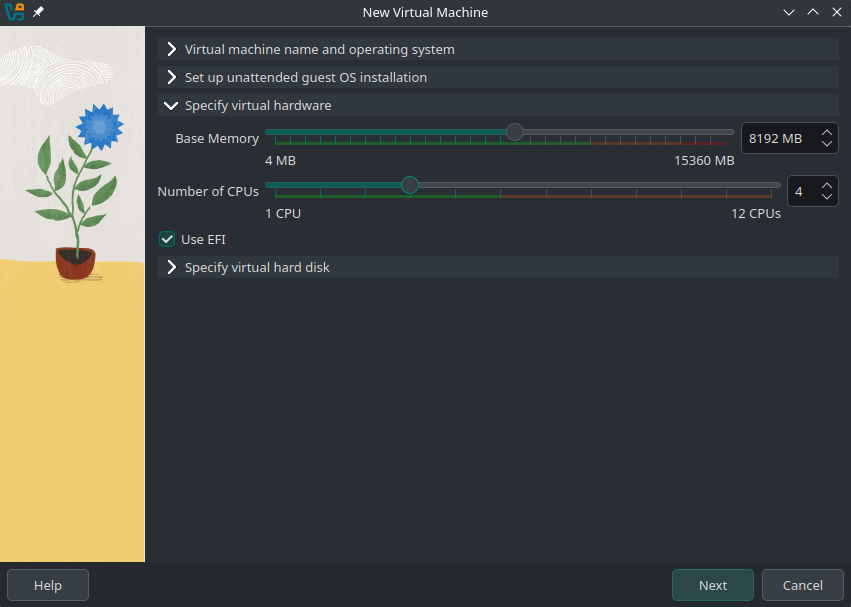Expand Virtual machine name and operating system
The height and width of the screenshot is (607, 851).
[x=319, y=49]
